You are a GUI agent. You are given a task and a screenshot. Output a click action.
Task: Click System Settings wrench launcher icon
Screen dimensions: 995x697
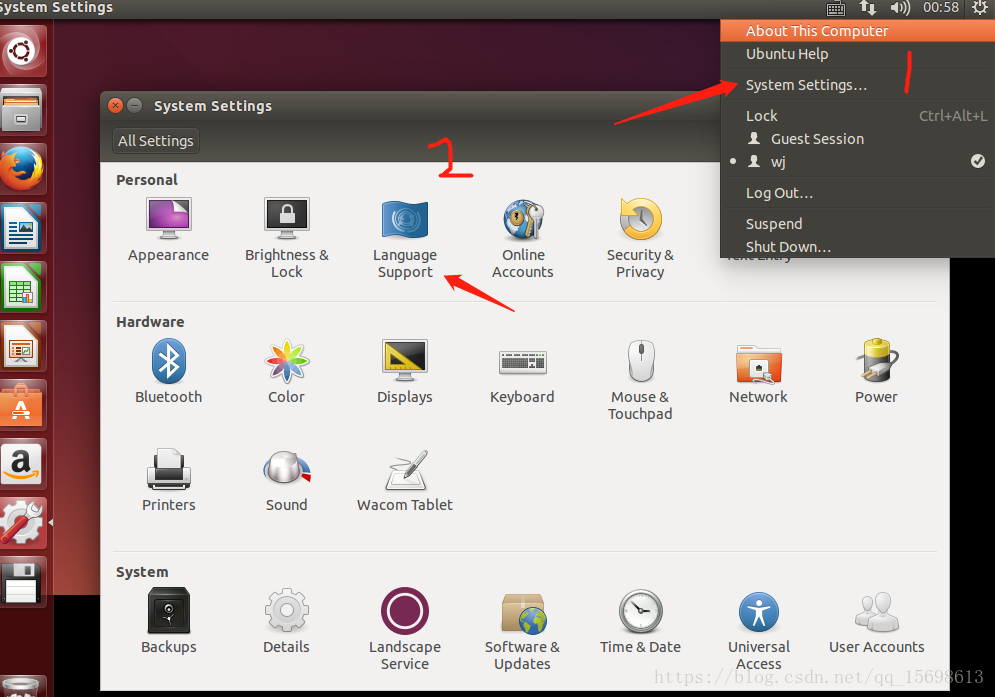(23, 523)
